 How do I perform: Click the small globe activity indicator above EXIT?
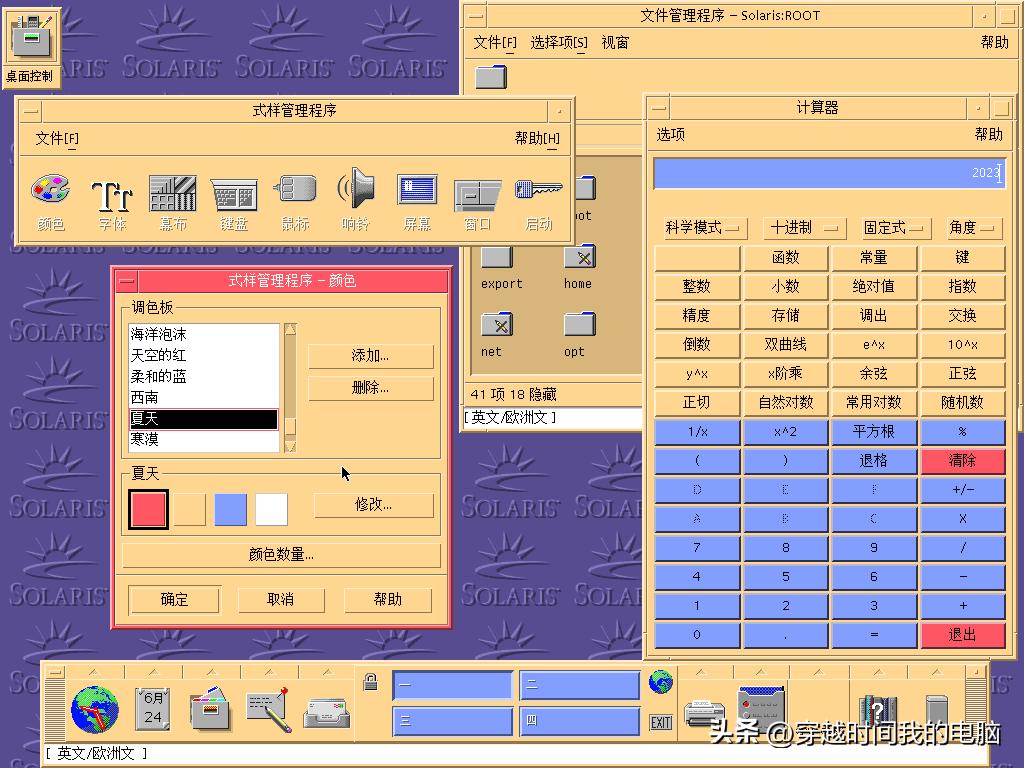click(661, 682)
